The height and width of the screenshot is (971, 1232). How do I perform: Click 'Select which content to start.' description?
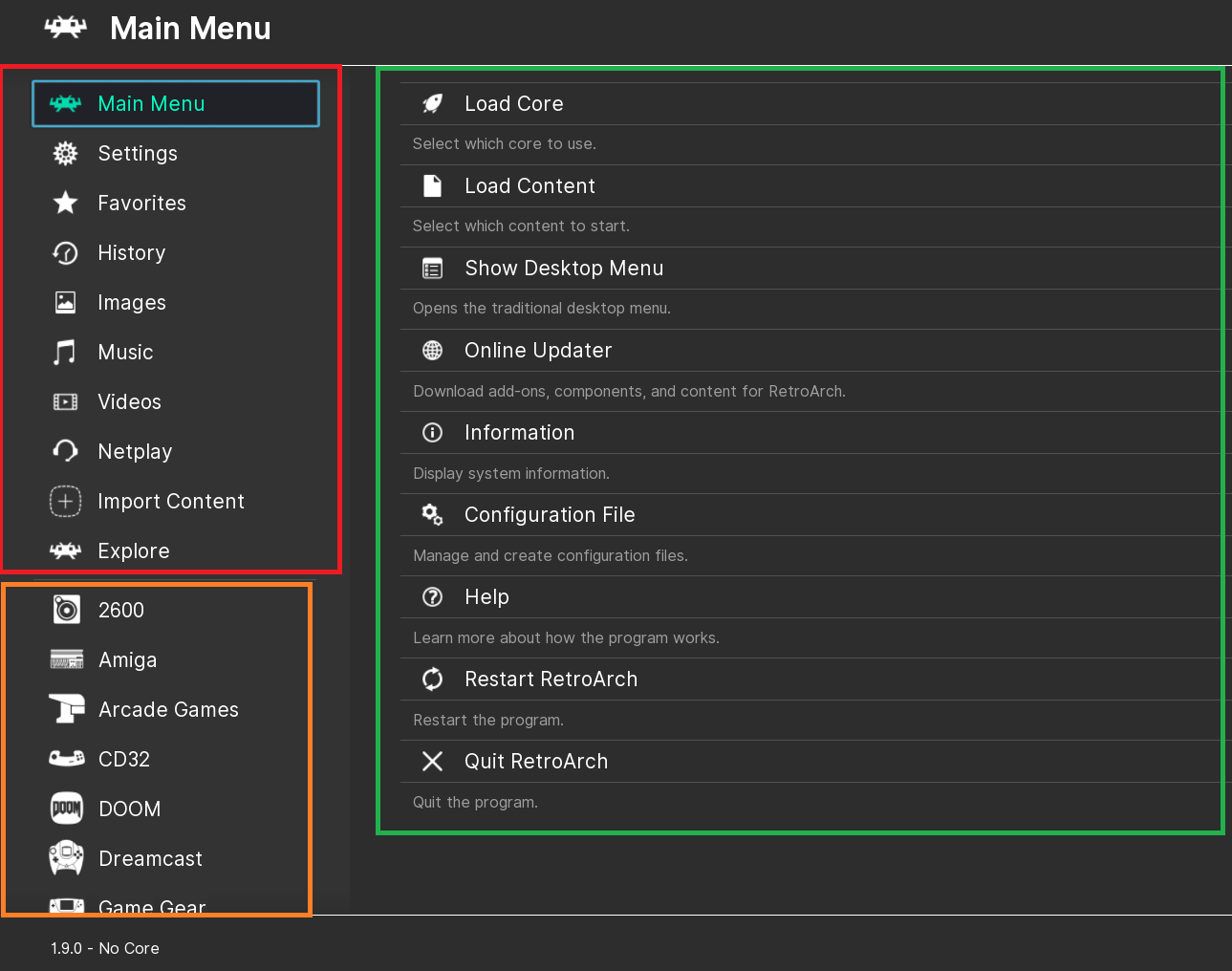click(521, 226)
